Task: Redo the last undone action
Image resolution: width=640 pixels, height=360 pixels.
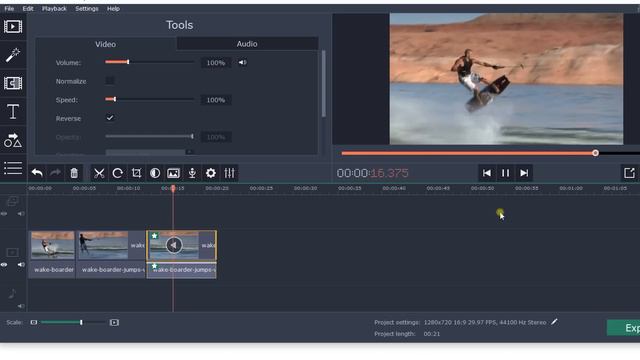Action: 56,173
